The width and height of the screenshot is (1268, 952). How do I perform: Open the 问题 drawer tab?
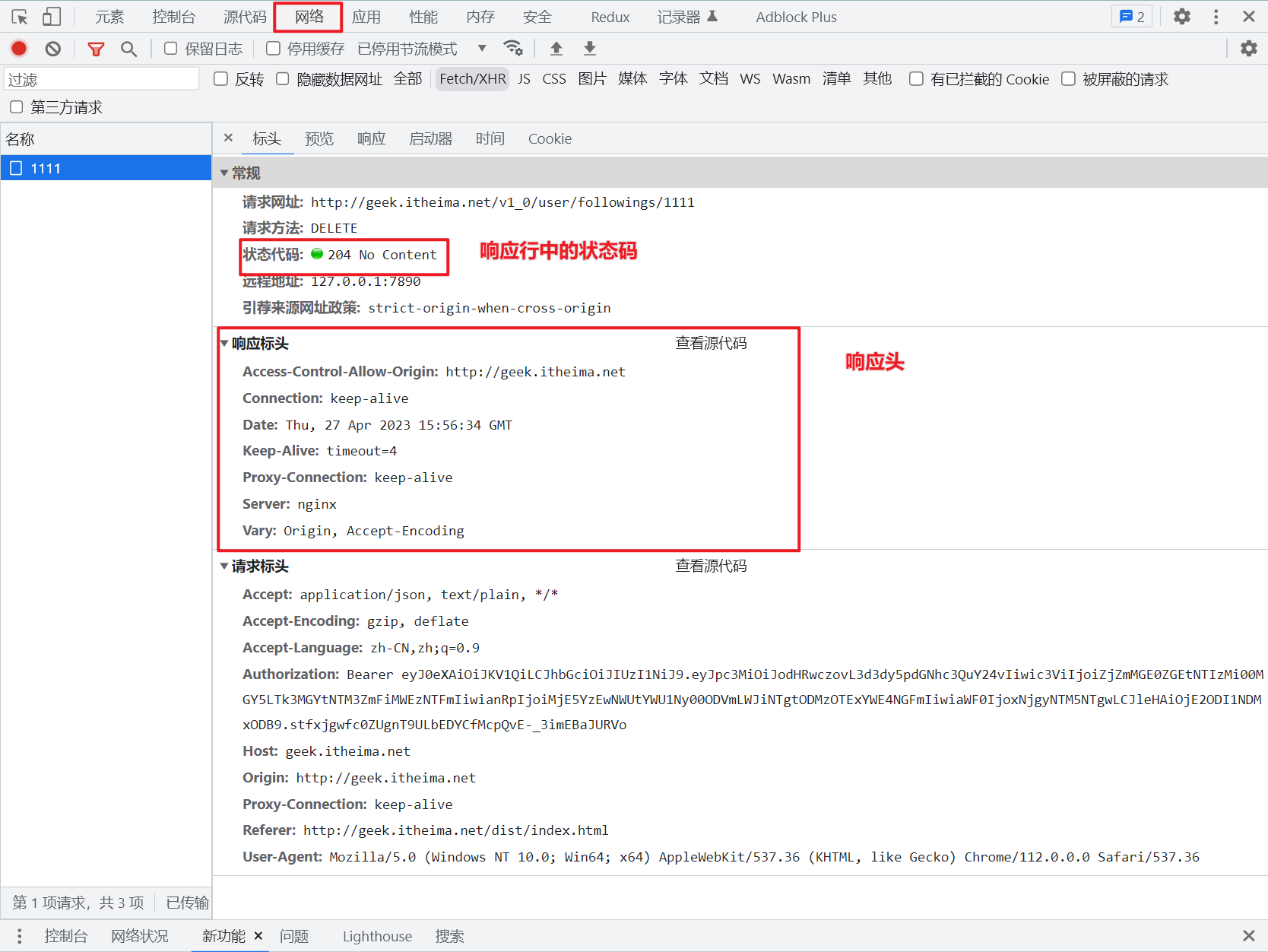tap(294, 936)
